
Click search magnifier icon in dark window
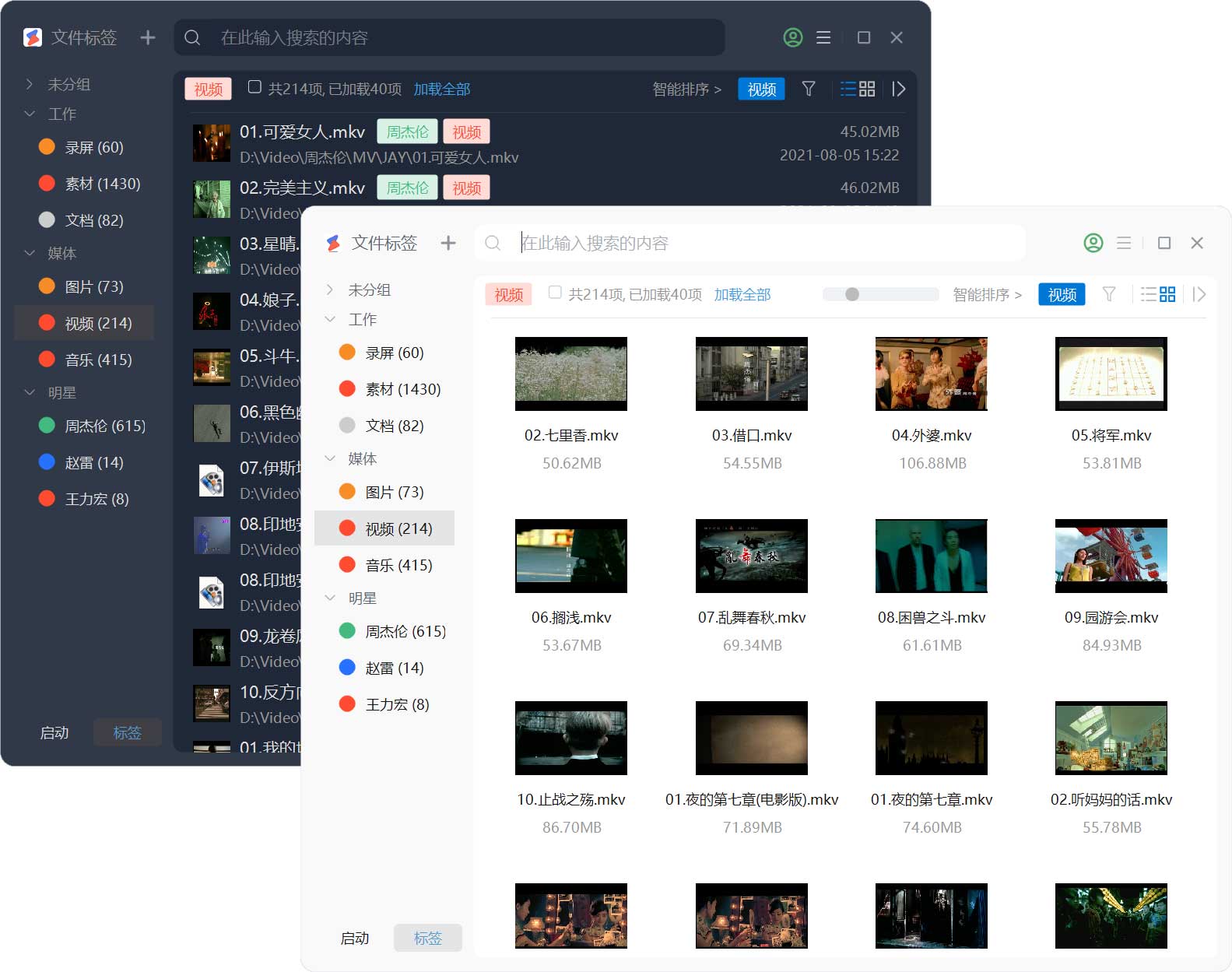[x=192, y=37]
